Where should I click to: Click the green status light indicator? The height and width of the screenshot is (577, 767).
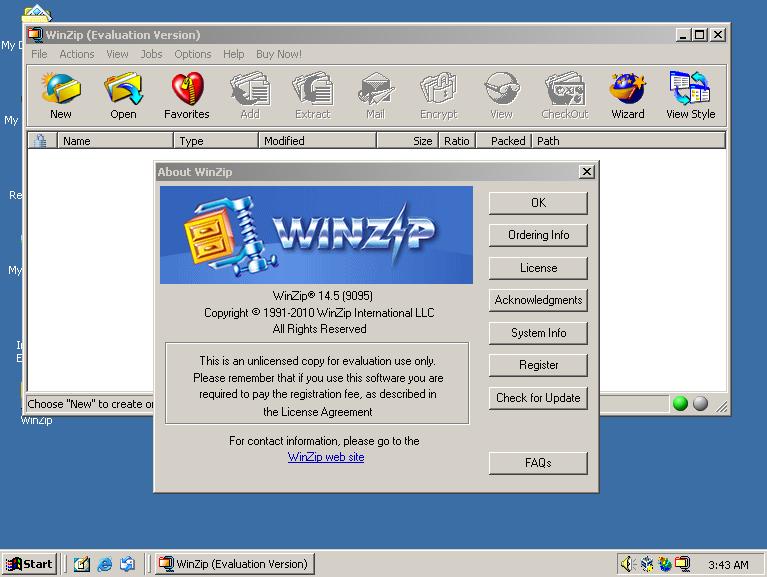click(680, 403)
